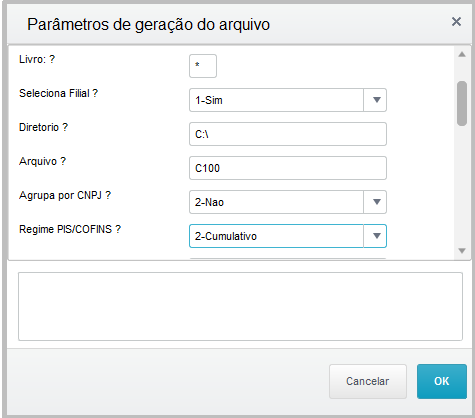Screen dimensions: 475x418
Task: Click the scrollbar up arrow
Action: point(462,54)
